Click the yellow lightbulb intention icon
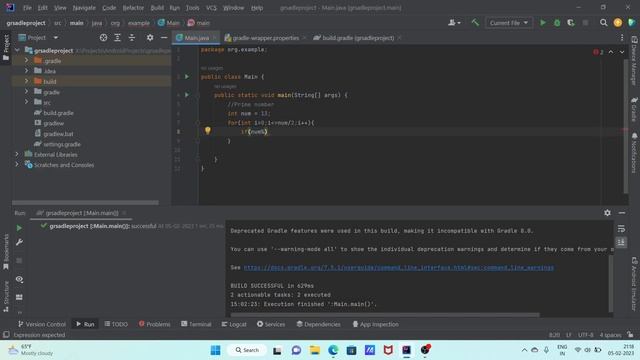The height and width of the screenshot is (360, 640). 207,131
